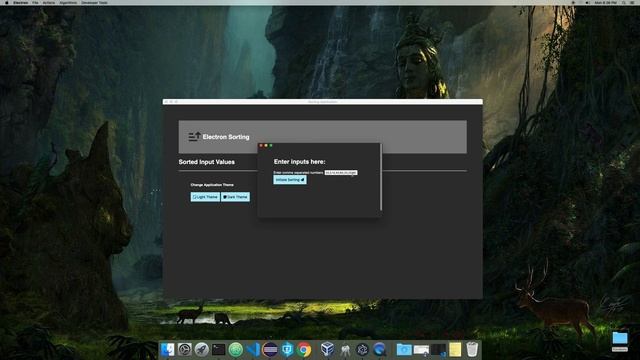The image size is (640, 360).
Task: Open the minimized dark window in dock
Action: pos(438,350)
